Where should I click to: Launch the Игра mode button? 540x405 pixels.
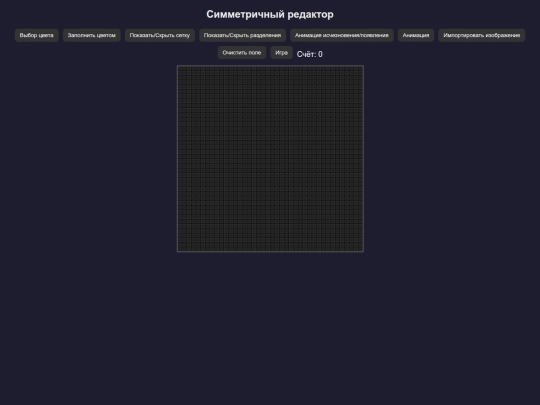tap(281, 53)
